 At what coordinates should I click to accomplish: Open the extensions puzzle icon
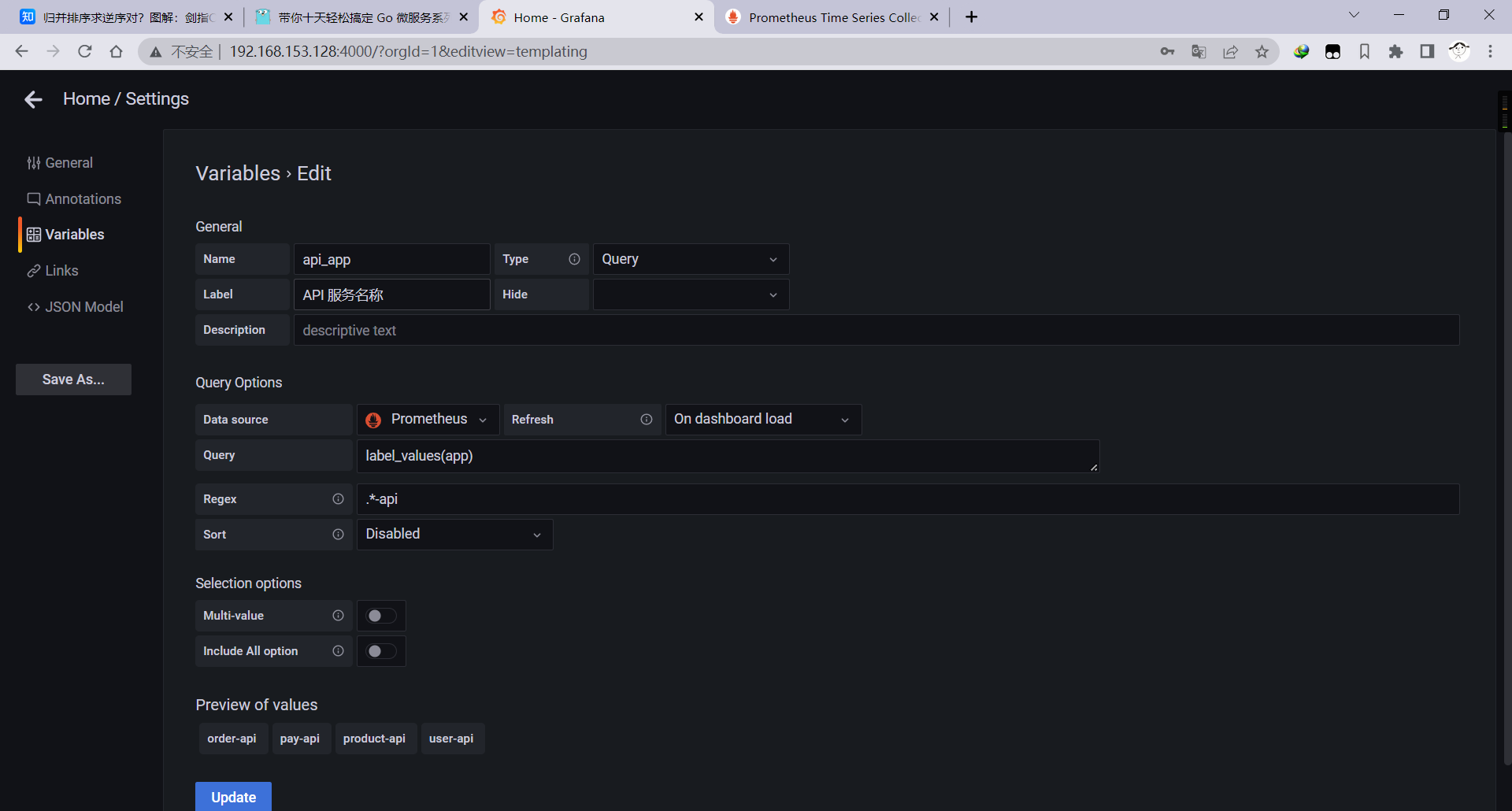click(x=1395, y=51)
